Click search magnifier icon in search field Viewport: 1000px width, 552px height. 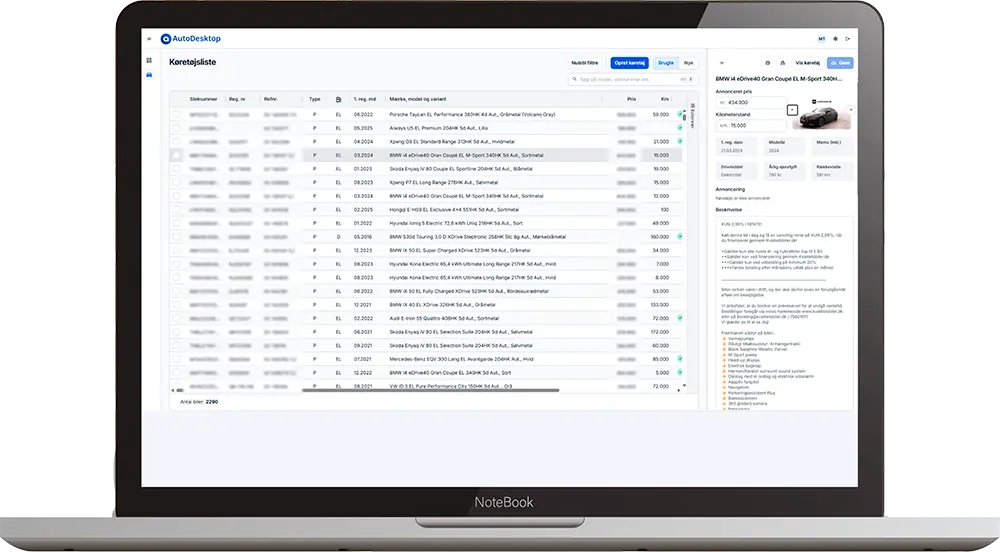point(575,80)
